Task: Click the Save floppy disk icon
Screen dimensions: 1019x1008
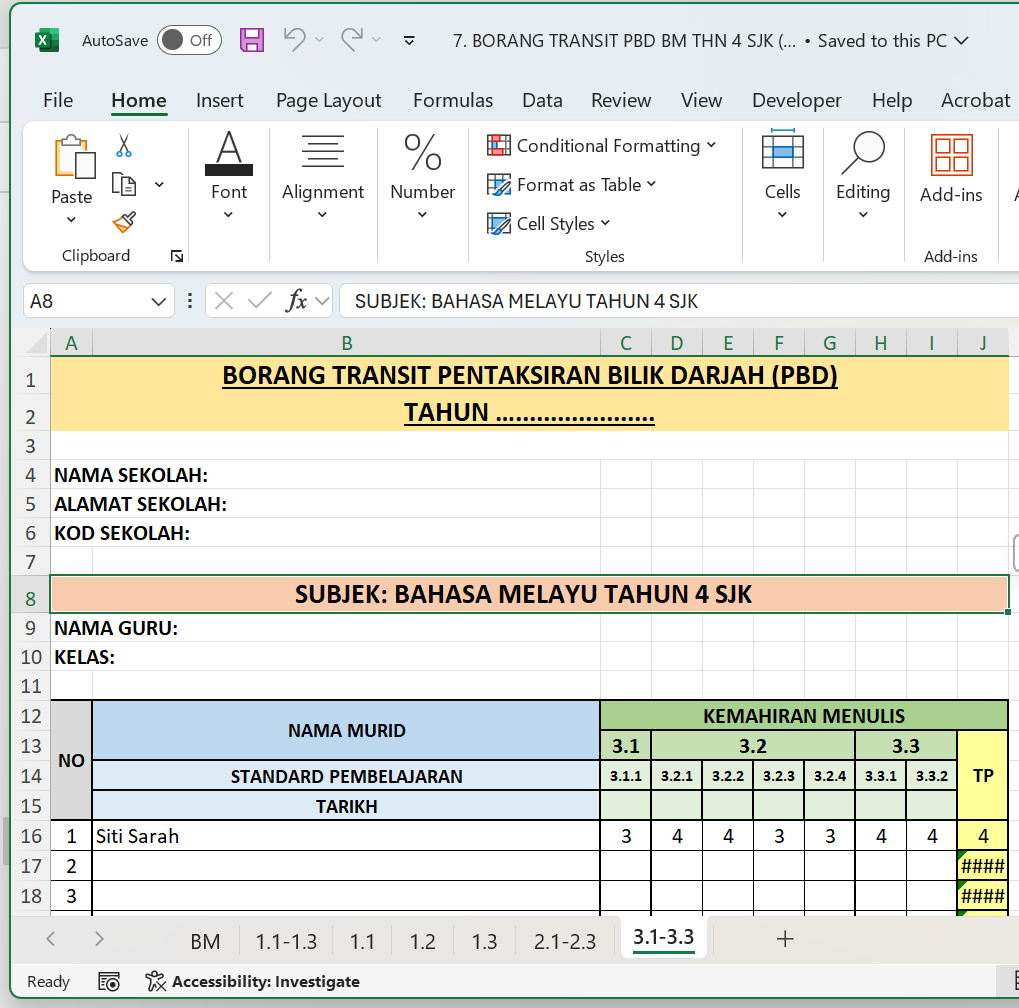Action: coord(252,40)
